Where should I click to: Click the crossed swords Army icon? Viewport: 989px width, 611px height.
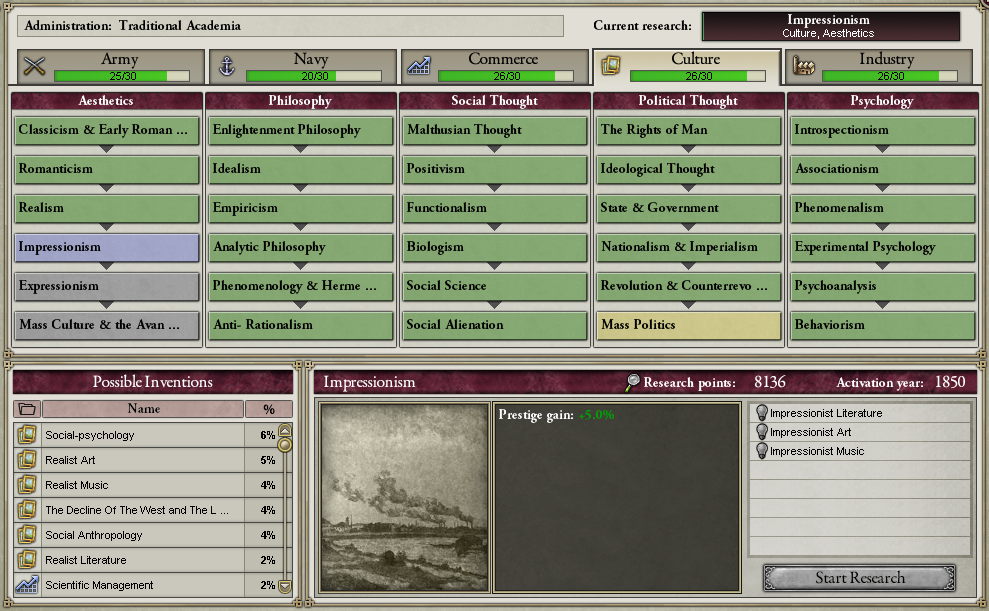point(35,66)
